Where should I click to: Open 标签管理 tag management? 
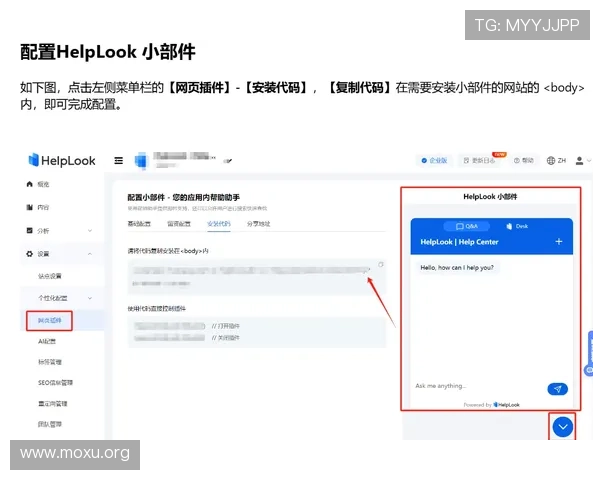coord(50,362)
